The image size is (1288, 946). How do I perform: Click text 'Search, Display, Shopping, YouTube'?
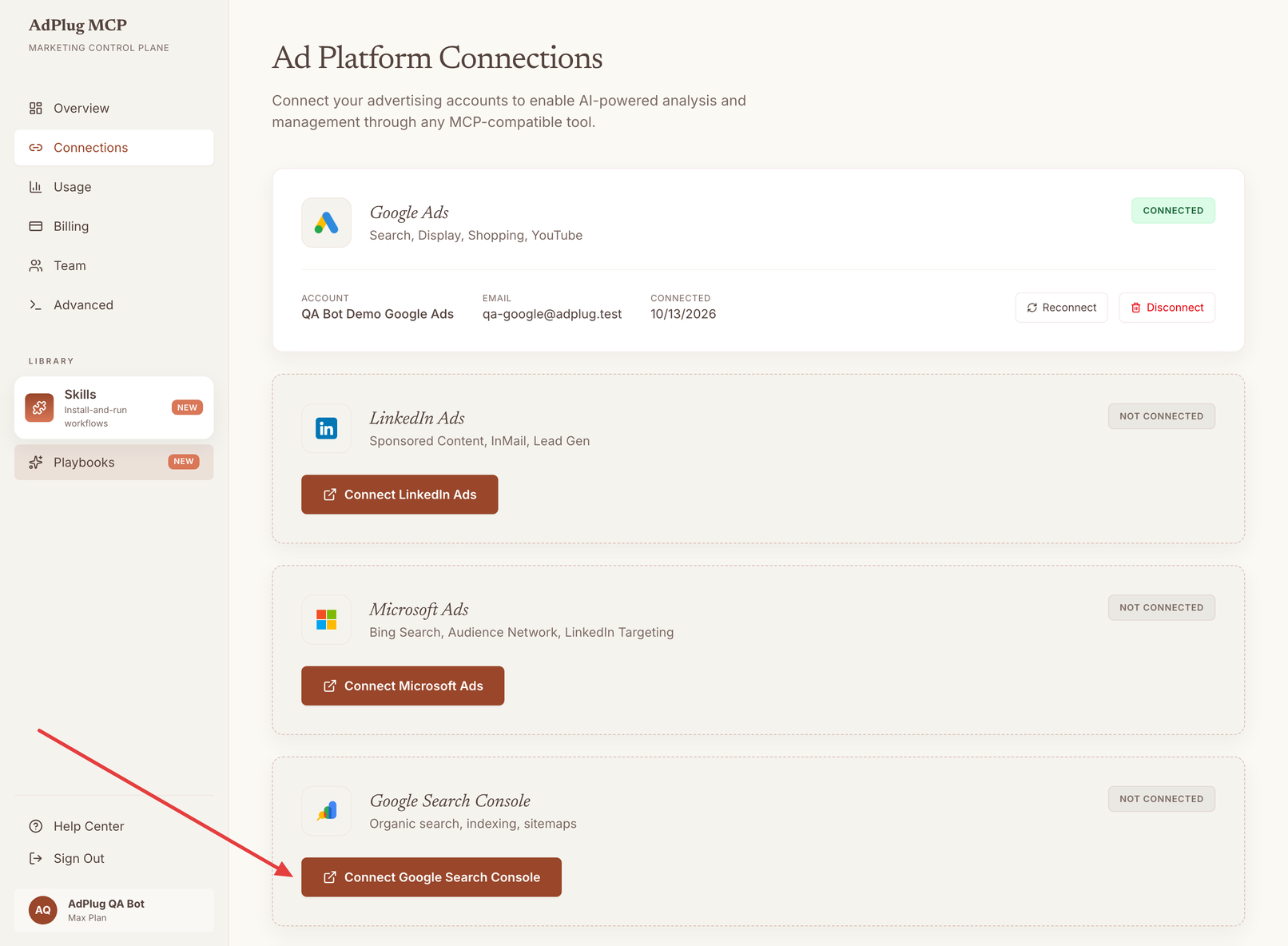[x=476, y=236]
